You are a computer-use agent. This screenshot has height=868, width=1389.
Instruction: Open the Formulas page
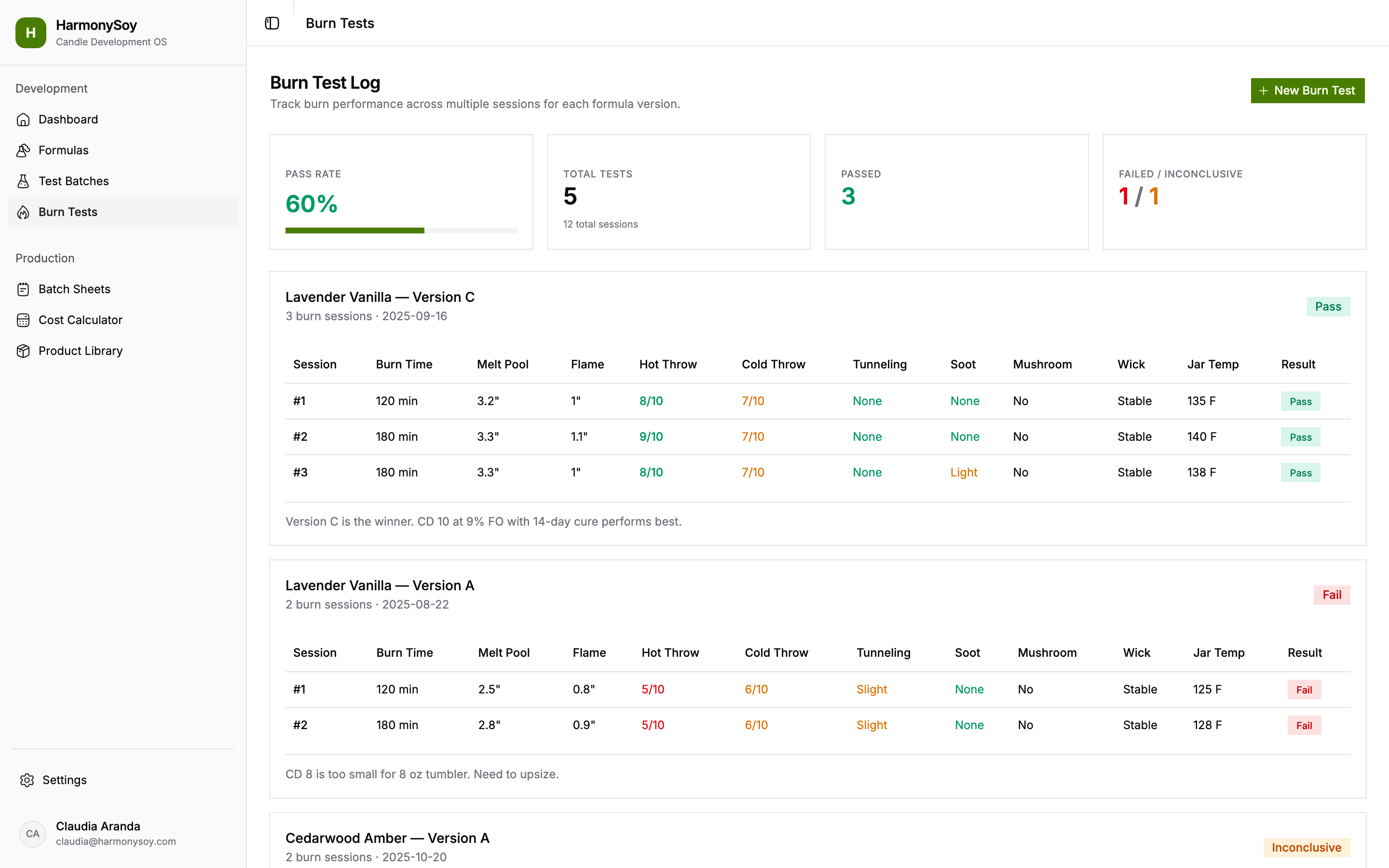(x=64, y=150)
